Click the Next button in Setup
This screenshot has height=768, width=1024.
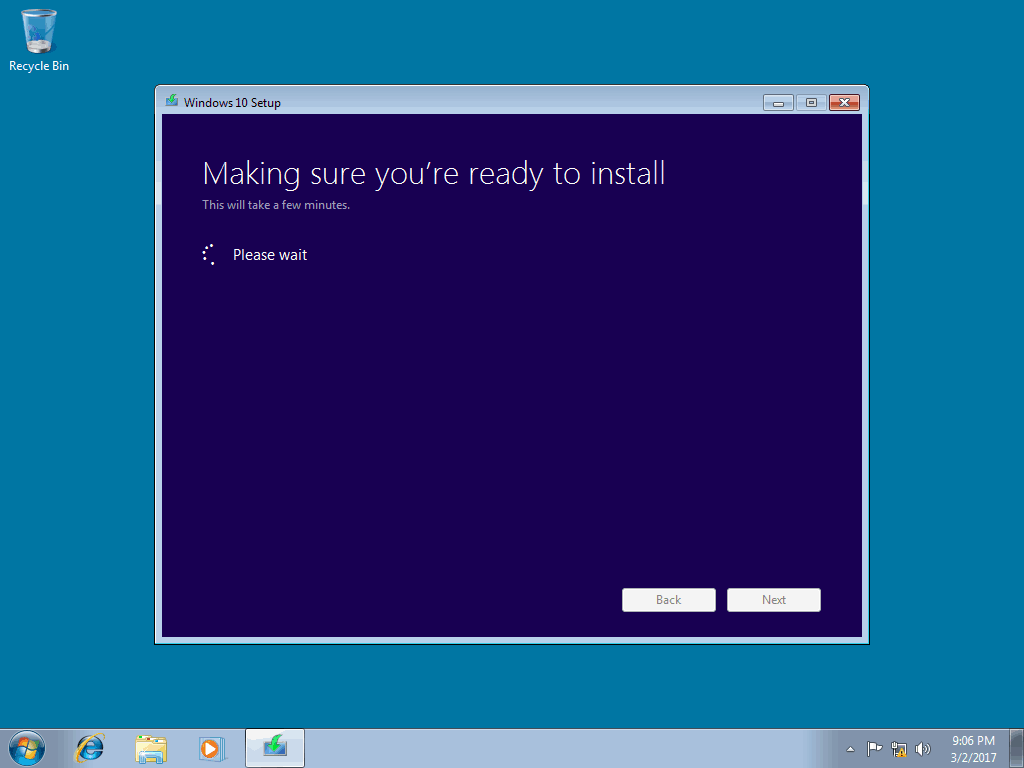coord(773,600)
